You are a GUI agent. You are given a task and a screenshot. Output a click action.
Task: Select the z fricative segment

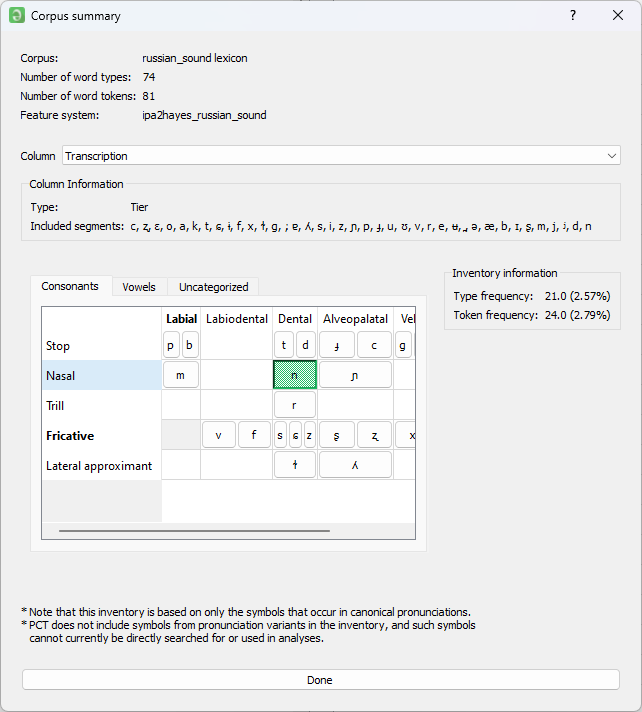tap(310, 435)
